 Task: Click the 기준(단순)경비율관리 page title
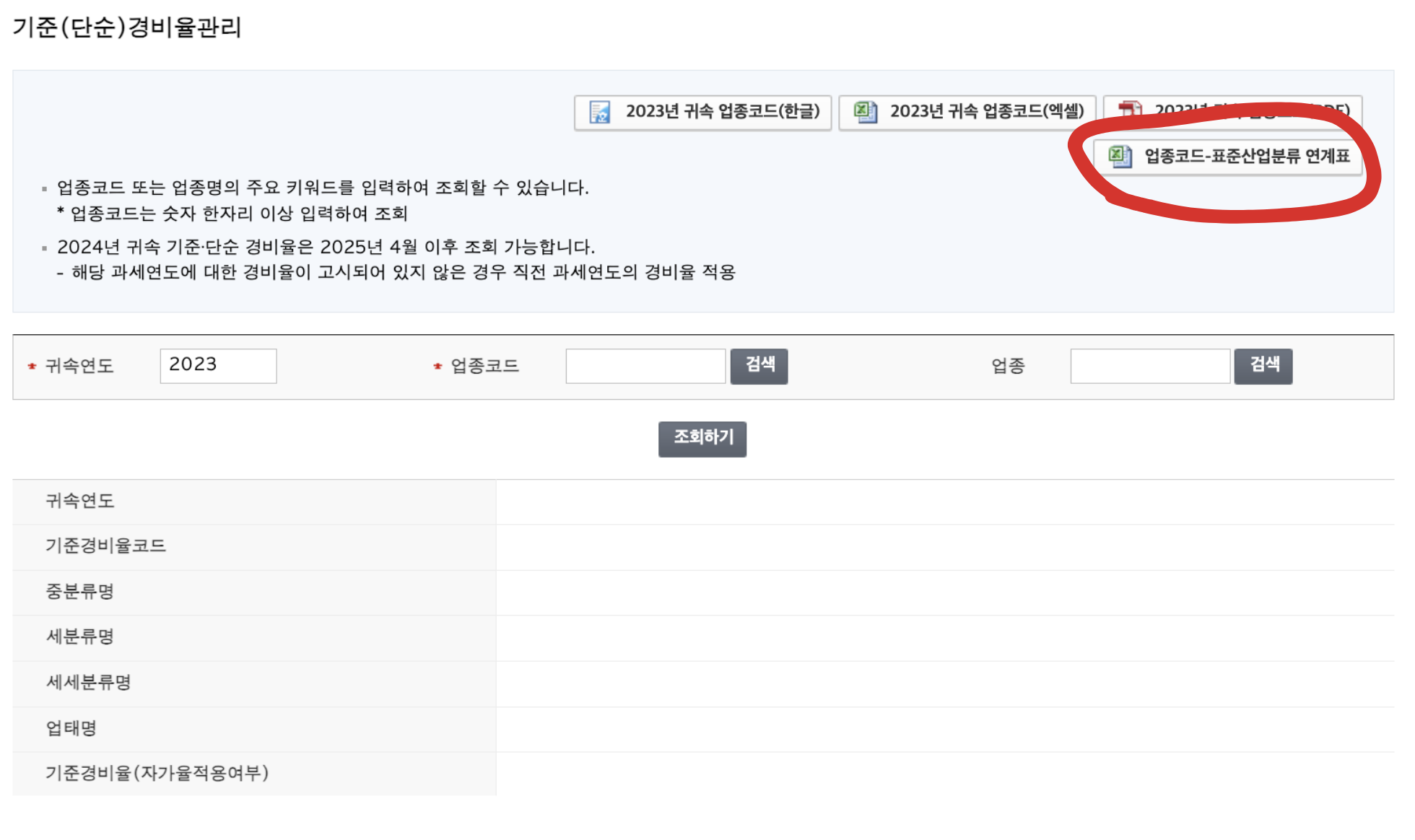pos(127,27)
